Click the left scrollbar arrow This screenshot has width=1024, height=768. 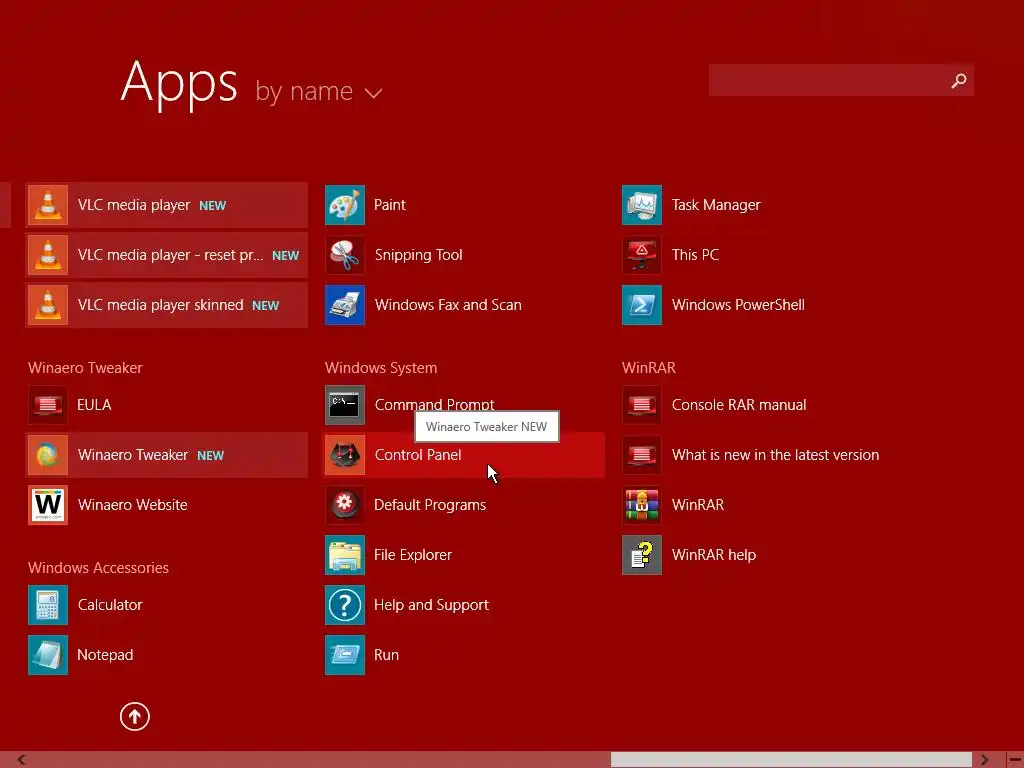[x=21, y=760]
